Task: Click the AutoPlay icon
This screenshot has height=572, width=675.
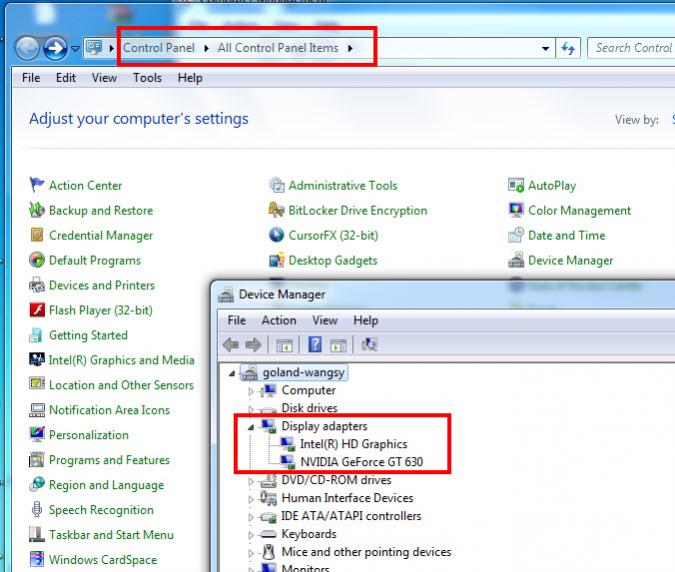Action: 516,185
